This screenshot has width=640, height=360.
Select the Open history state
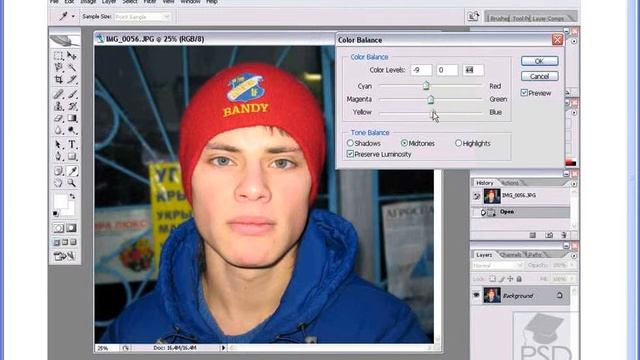[x=521, y=212]
